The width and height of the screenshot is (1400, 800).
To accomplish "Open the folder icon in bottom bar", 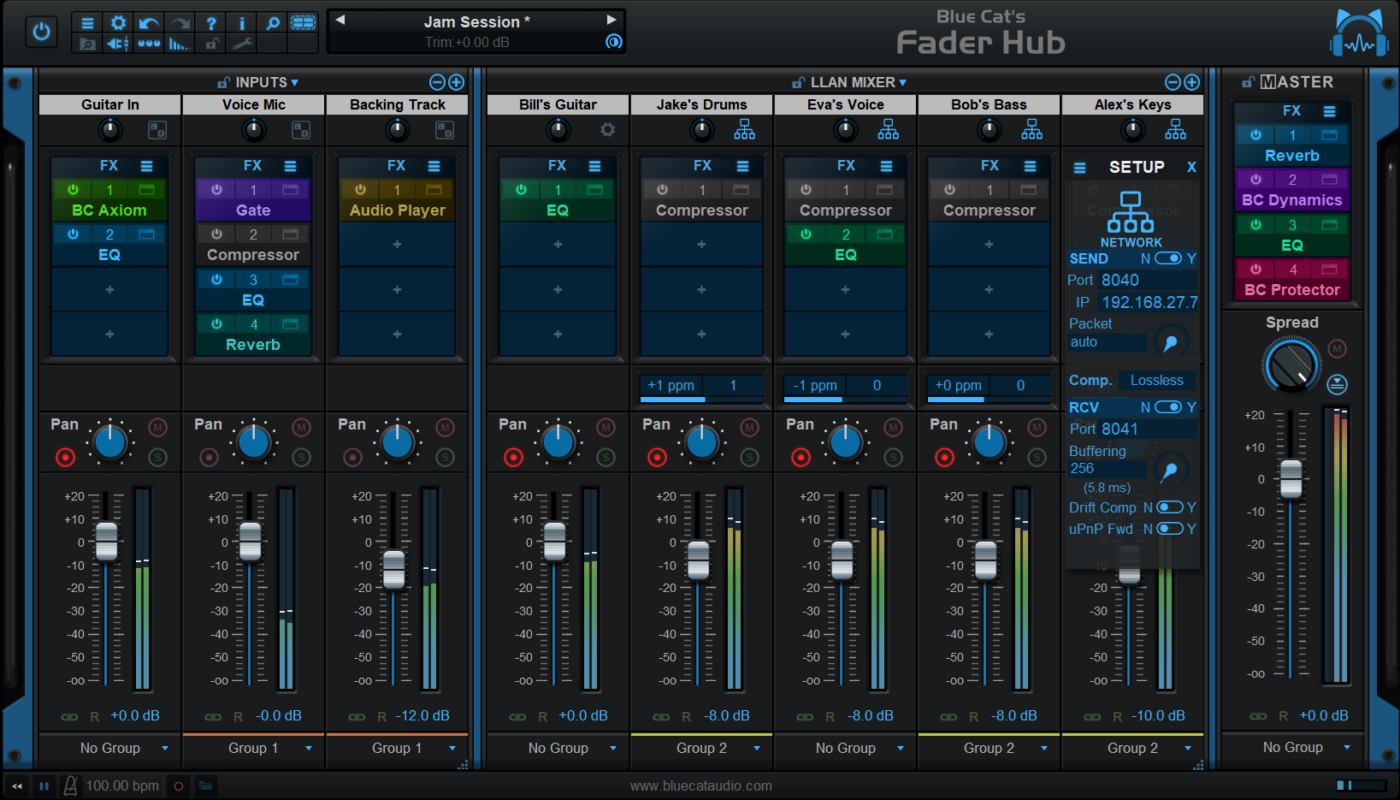I will (205, 786).
